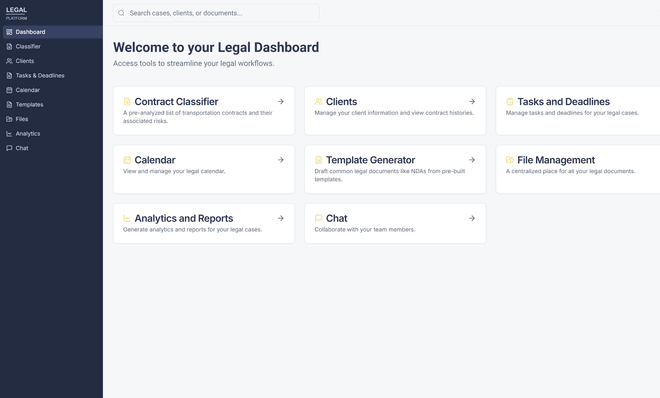Click the Files folder icon in sidebar
This screenshot has width=660, height=398.
9,119
